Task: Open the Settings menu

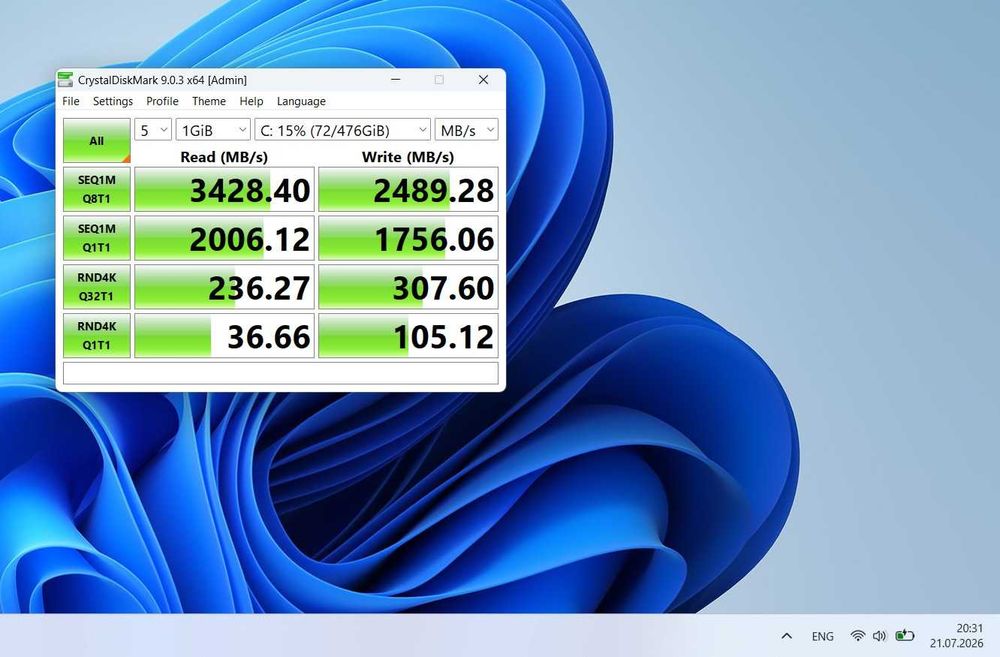Action: 113,101
